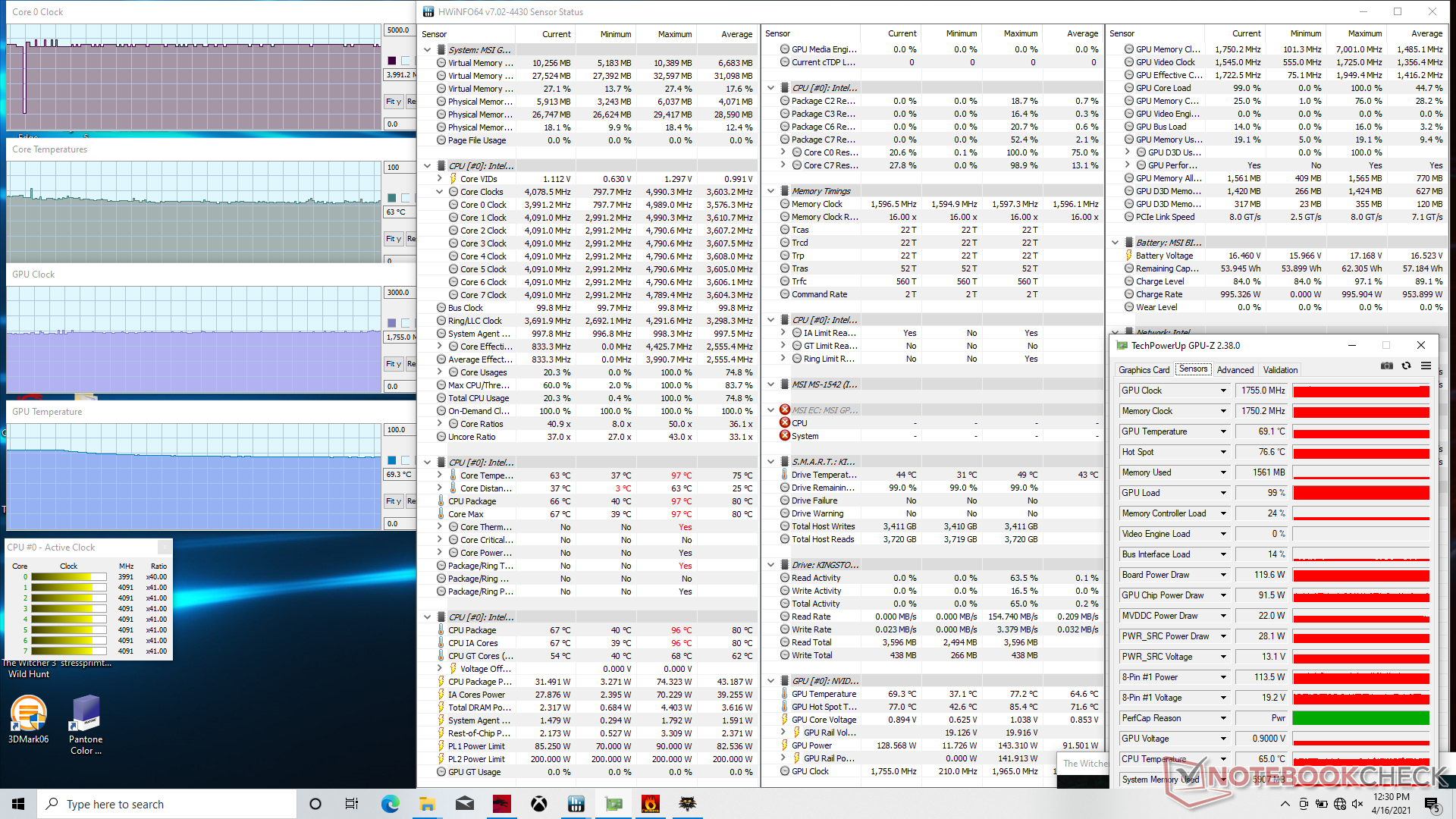Click the Xbox taskbar icon
Viewport: 1456px width, 819px height.
point(539,804)
